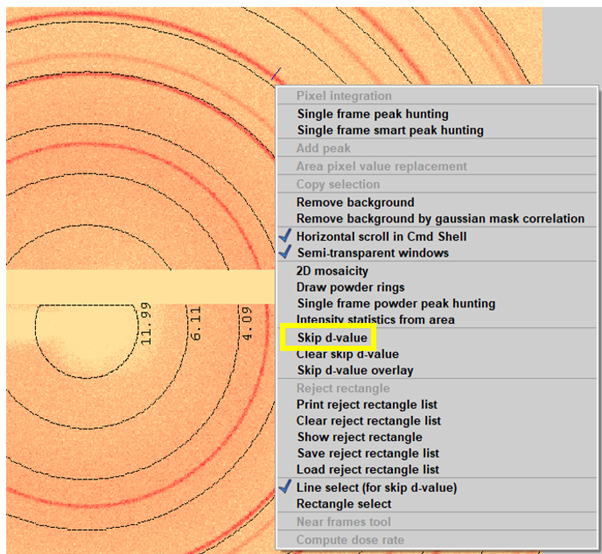
Task: Click the blue line selection marker on the image
Action: pyautogui.click(x=276, y=73)
